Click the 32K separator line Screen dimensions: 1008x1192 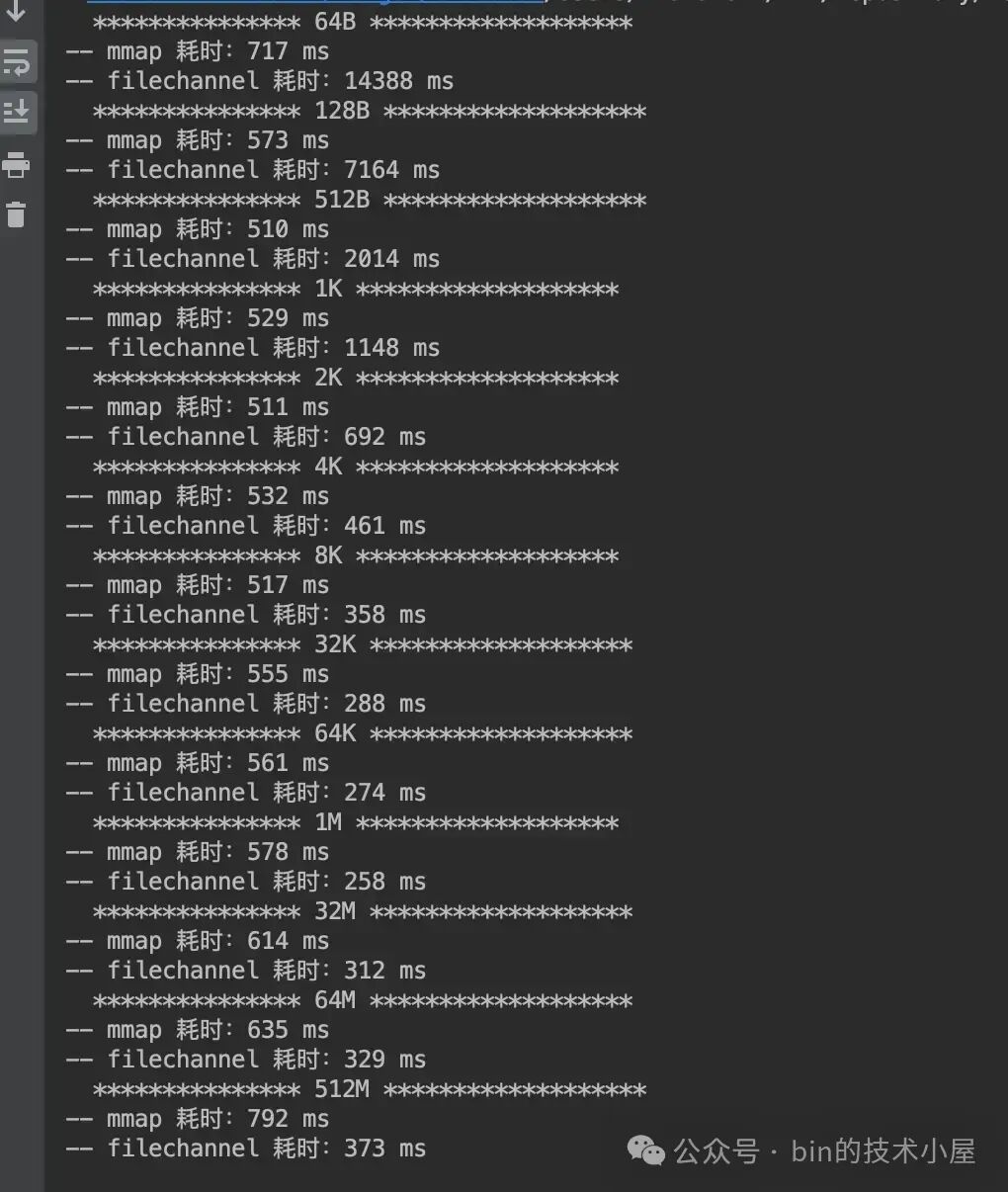pyautogui.click(x=363, y=645)
